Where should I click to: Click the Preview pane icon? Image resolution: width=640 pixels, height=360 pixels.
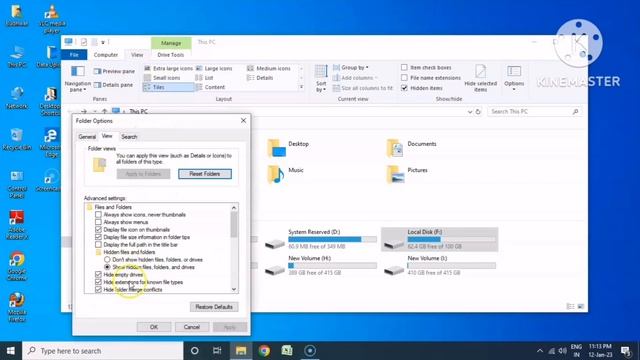tap(98, 71)
